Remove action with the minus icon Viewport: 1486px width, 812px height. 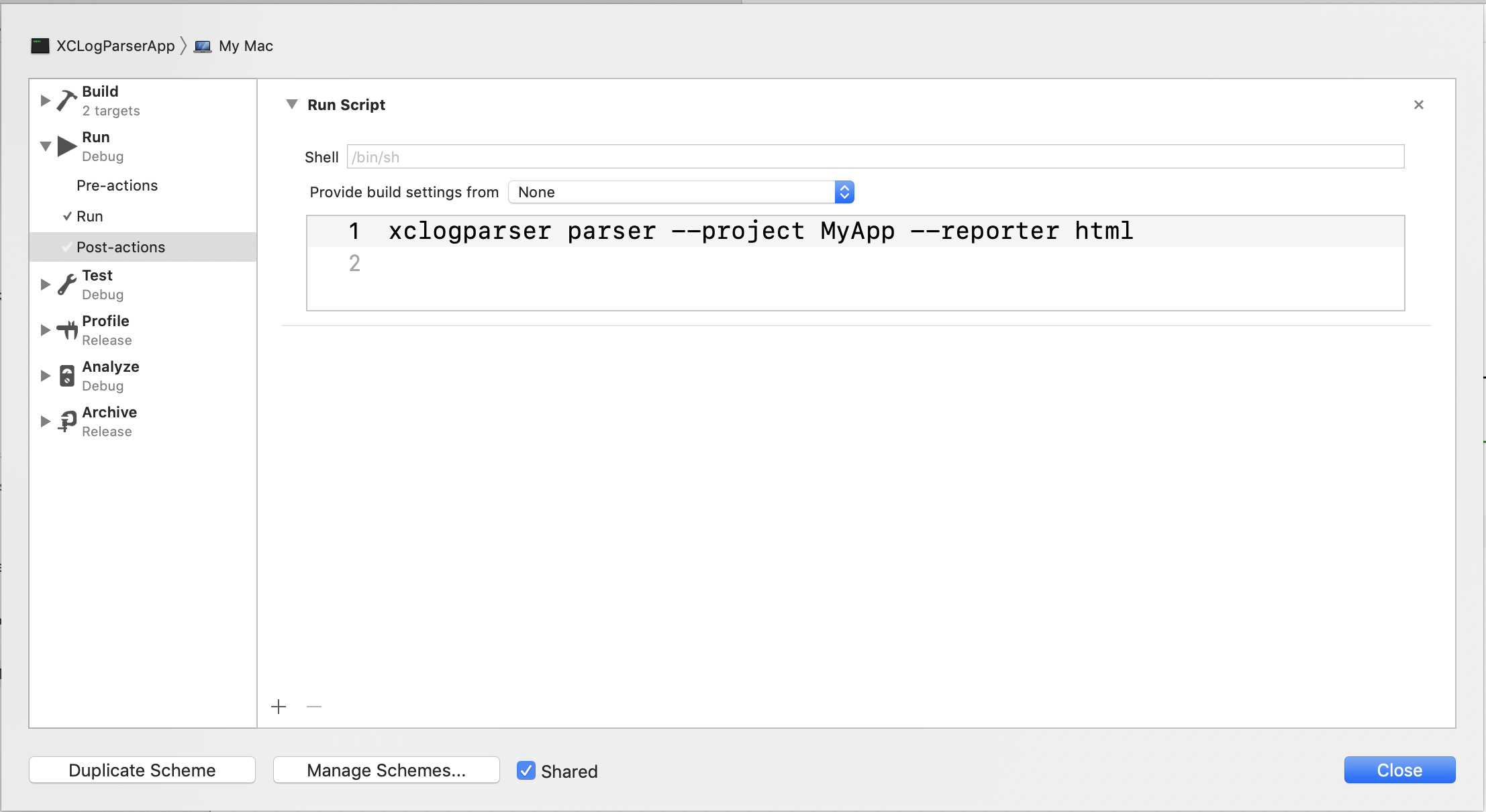(x=314, y=707)
